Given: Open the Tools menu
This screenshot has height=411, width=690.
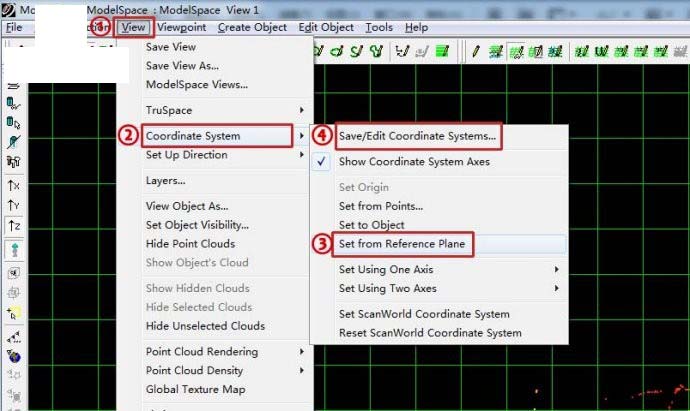Looking at the screenshot, I should [x=379, y=28].
